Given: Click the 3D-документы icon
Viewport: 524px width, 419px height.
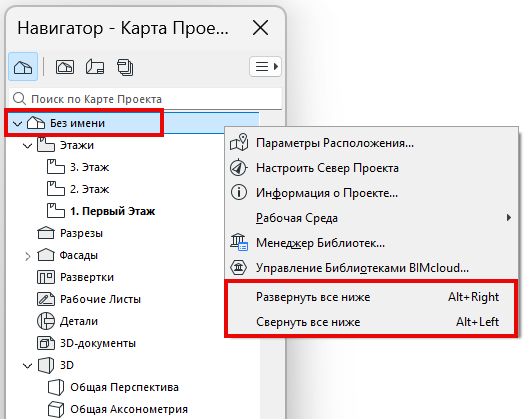Looking at the screenshot, I should point(46,343).
